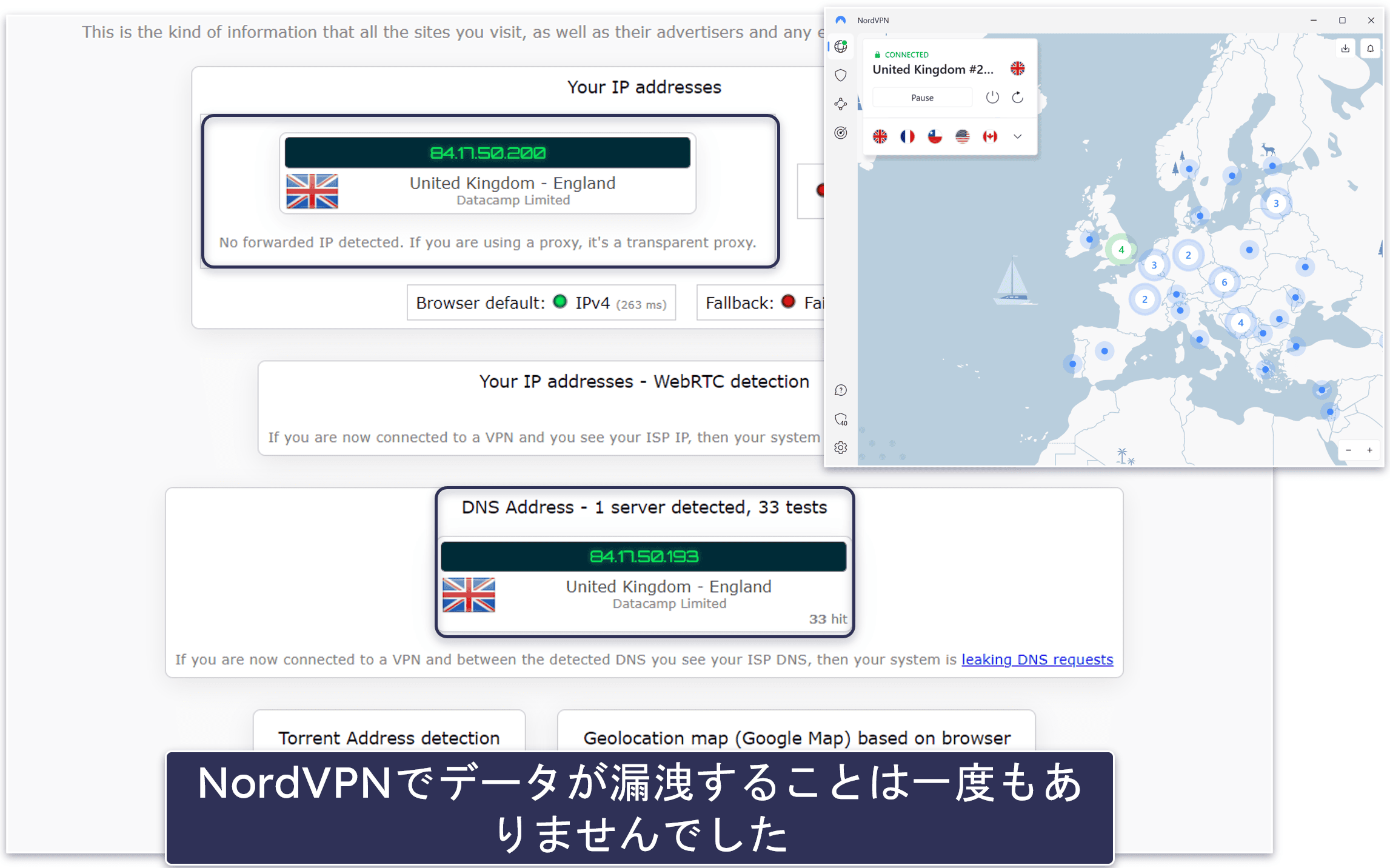Click 'Datacamp Limited' under the IP address

(x=513, y=201)
